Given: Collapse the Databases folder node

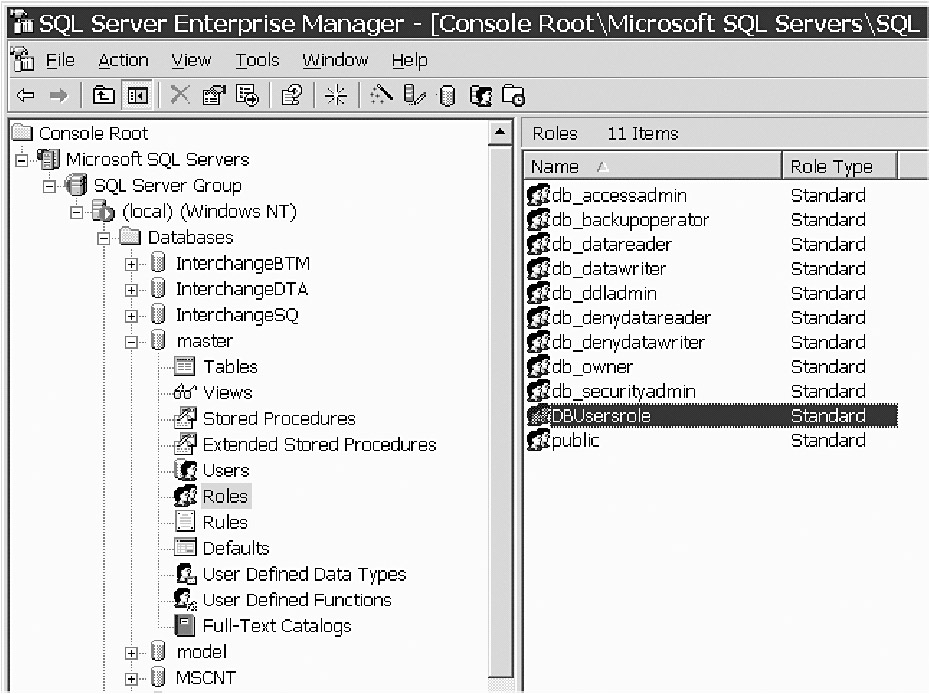Looking at the screenshot, I should (104, 238).
